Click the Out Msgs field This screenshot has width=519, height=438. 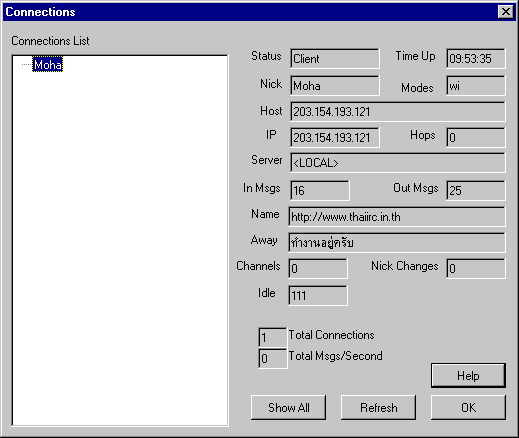tap(476, 190)
